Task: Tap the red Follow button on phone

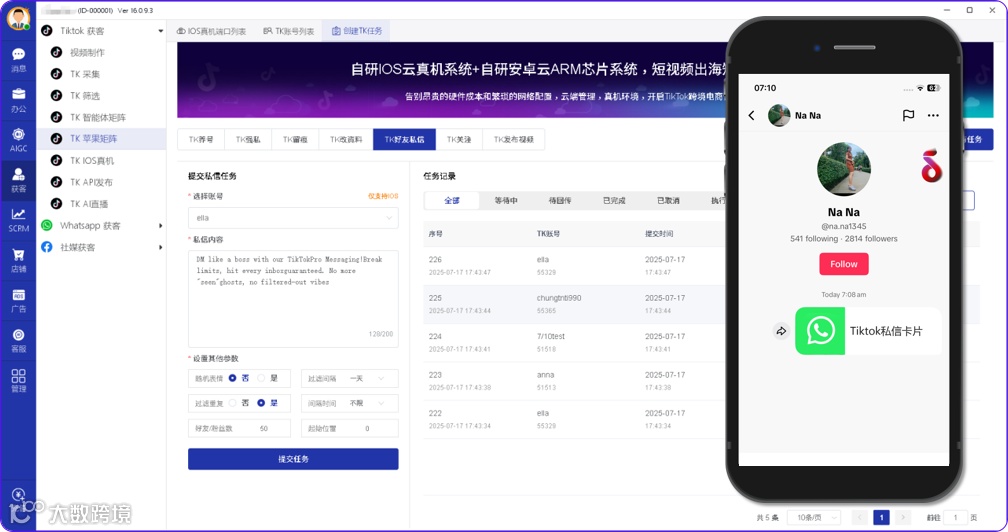Action: coord(843,264)
